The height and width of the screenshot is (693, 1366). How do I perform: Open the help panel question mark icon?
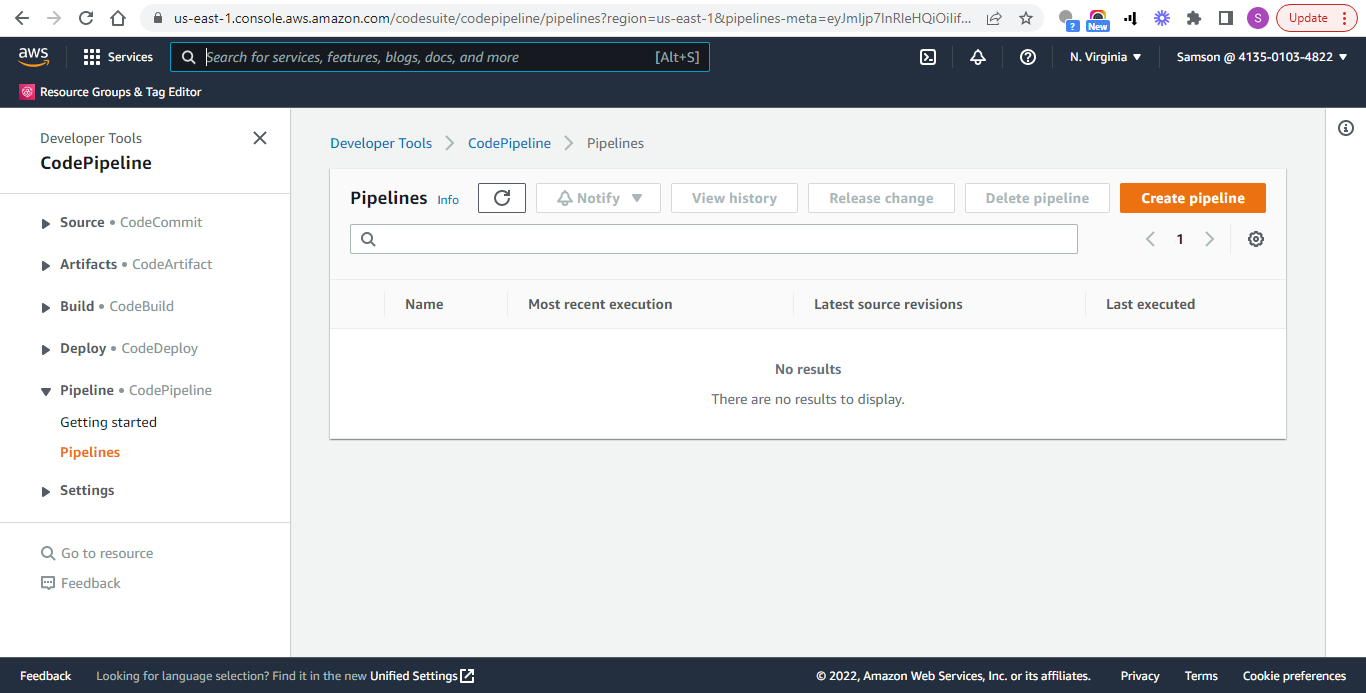click(x=1027, y=57)
